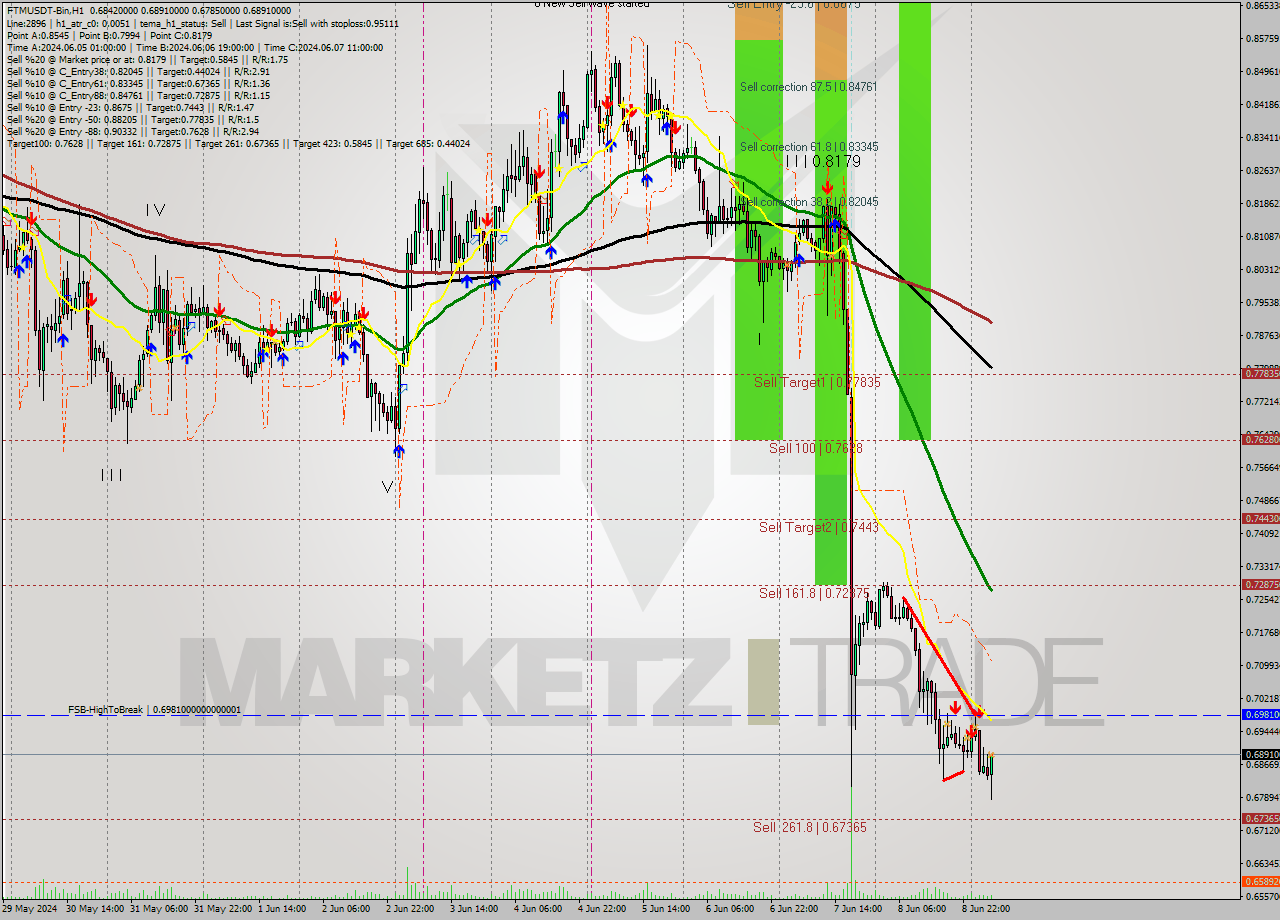Click the '31 May 22:00' time label
Viewport: 1280px width, 920px height.
click(x=224, y=909)
